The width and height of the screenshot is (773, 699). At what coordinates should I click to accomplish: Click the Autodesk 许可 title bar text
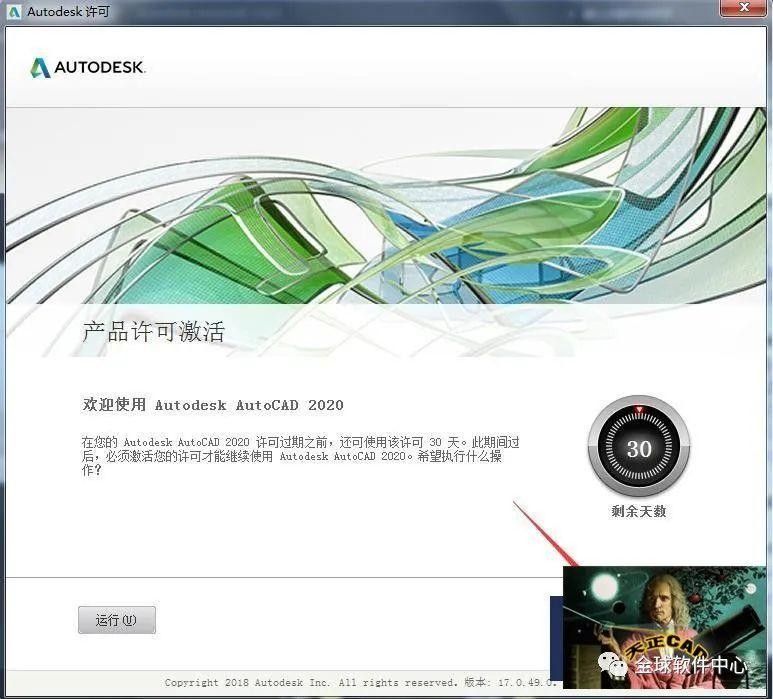69,11
